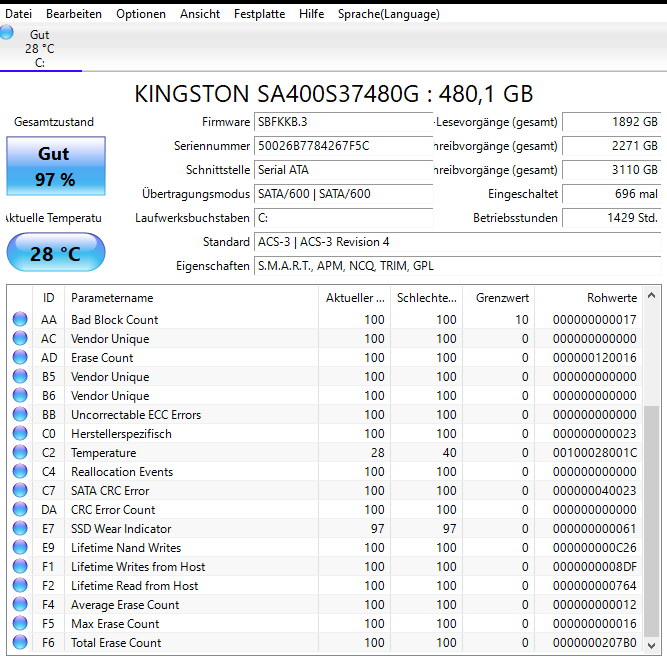The image size is (667, 662).
Task: Click the 28 °C temperature button
Action: coord(56,252)
